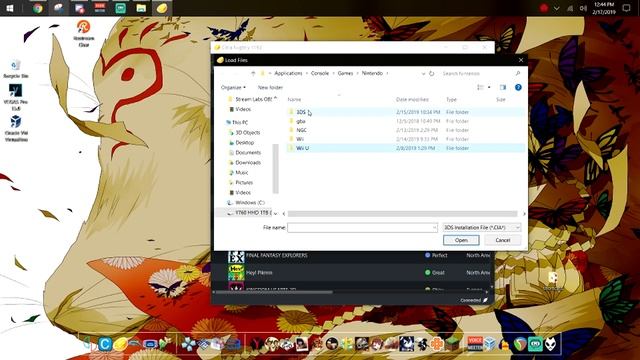Open the Windows Start menu

[x=10, y=8]
